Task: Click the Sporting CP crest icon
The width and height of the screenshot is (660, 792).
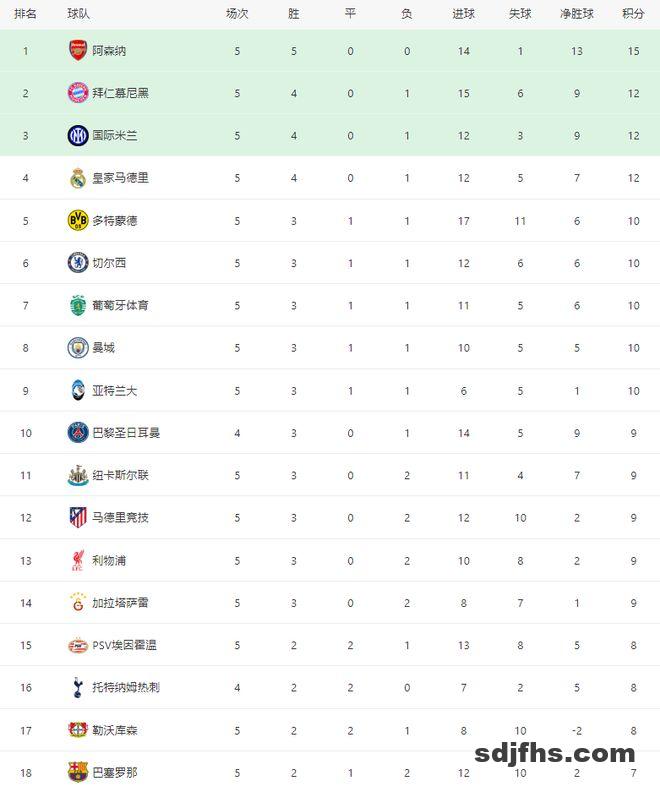Action: click(78, 305)
